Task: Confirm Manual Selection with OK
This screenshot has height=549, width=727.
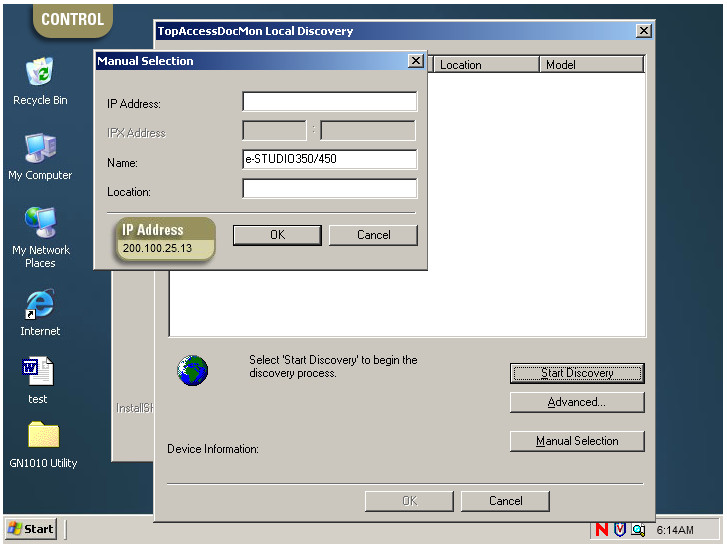Action: tap(277, 235)
